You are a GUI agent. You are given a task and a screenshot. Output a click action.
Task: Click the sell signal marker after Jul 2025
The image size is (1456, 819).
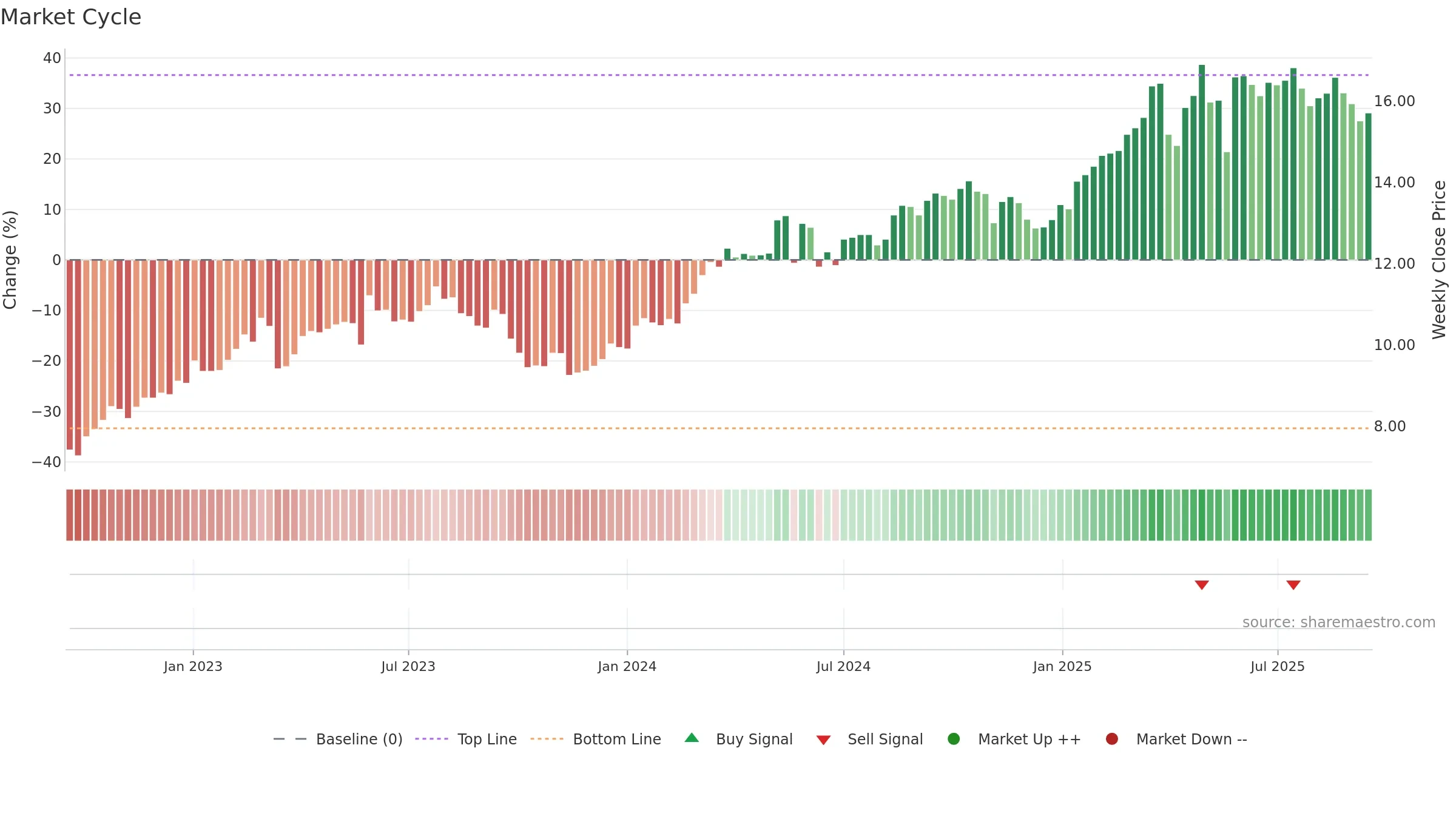point(1293,585)
